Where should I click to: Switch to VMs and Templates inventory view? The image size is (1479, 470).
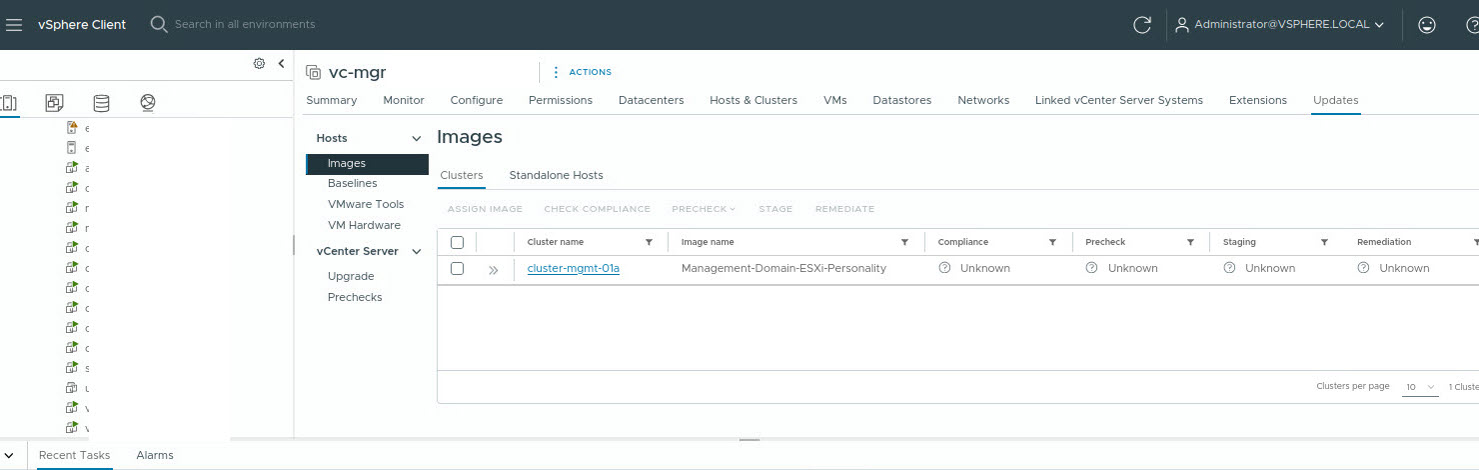55,102
